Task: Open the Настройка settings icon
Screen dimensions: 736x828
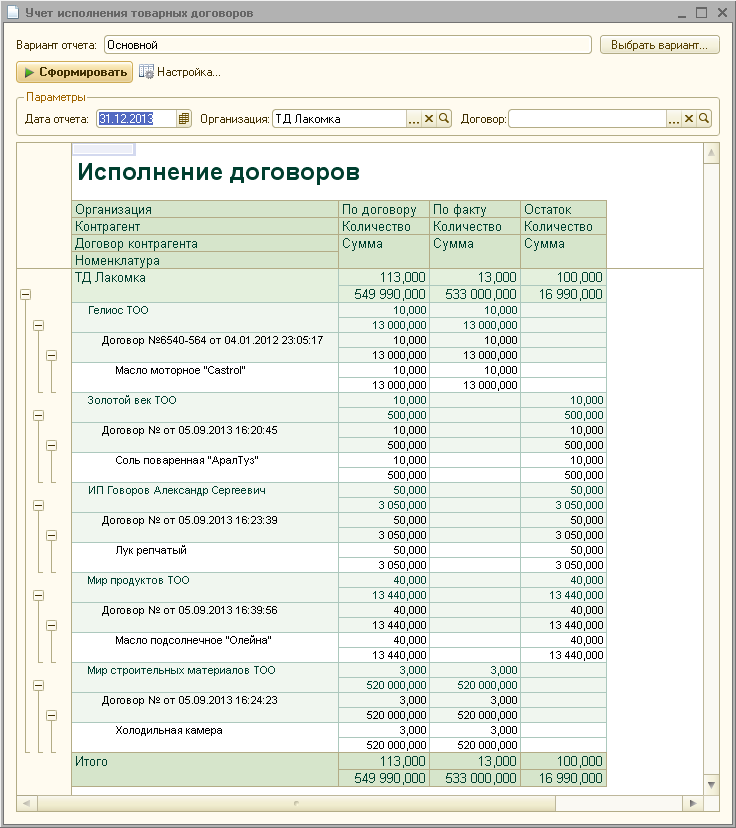Action: tap(146, 72)
